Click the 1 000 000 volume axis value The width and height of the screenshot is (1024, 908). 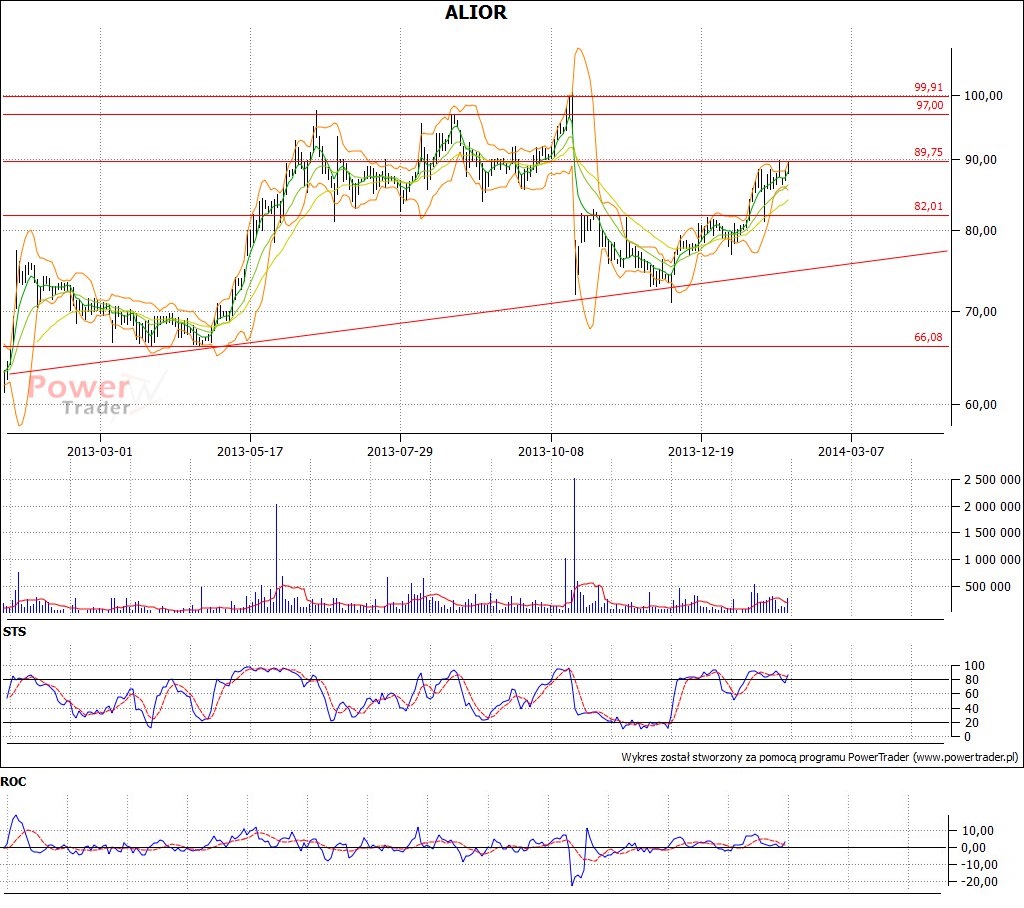pos(992,559)
